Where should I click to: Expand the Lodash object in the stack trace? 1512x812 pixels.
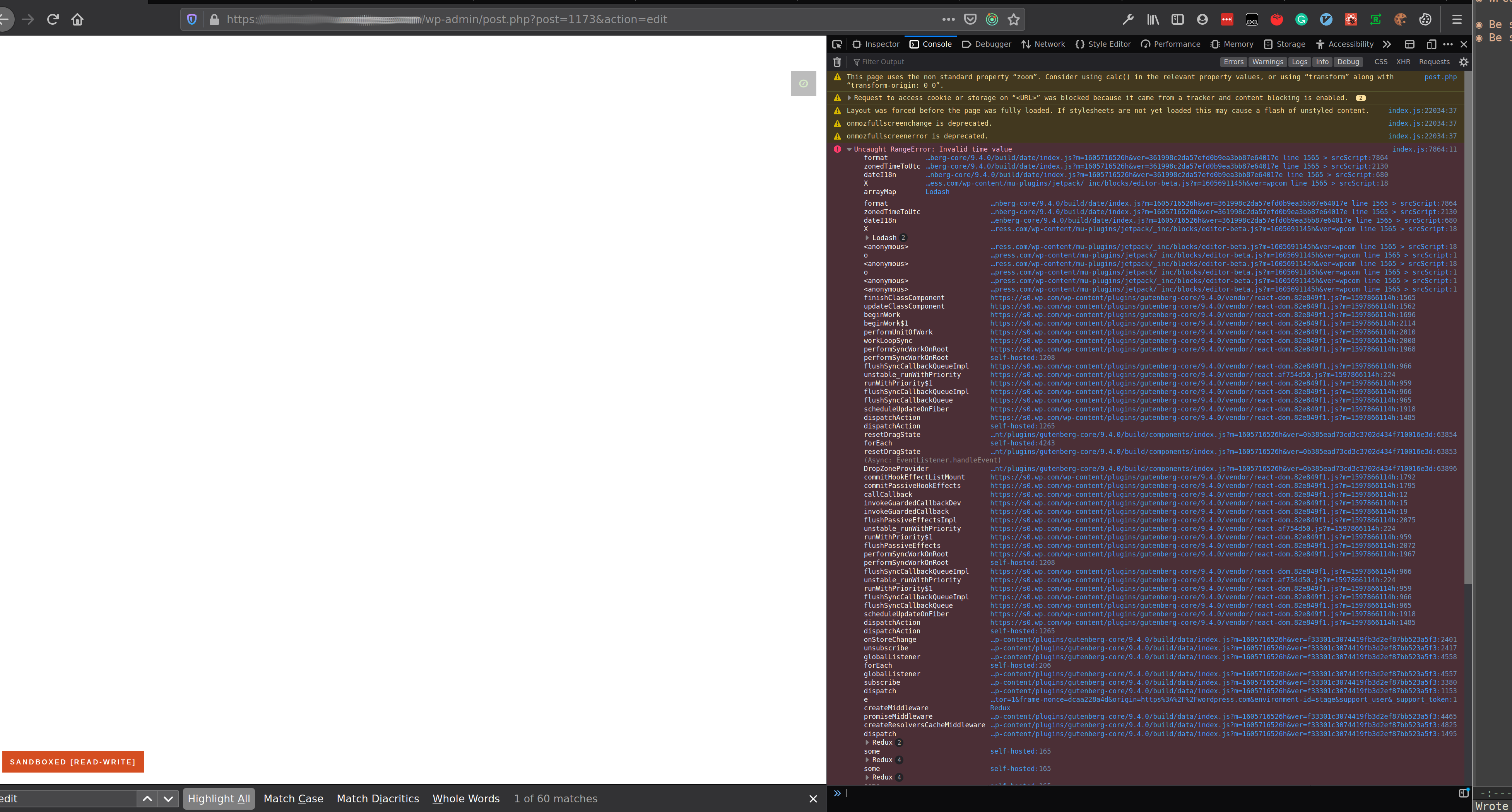tap(867, 238)
